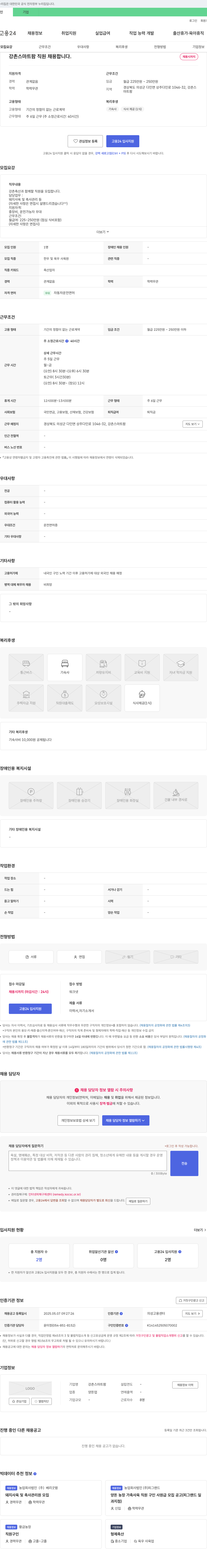Click the 관심기업 button
Viewport: 207px width, 1568px height.
(x=19, y=1401)
